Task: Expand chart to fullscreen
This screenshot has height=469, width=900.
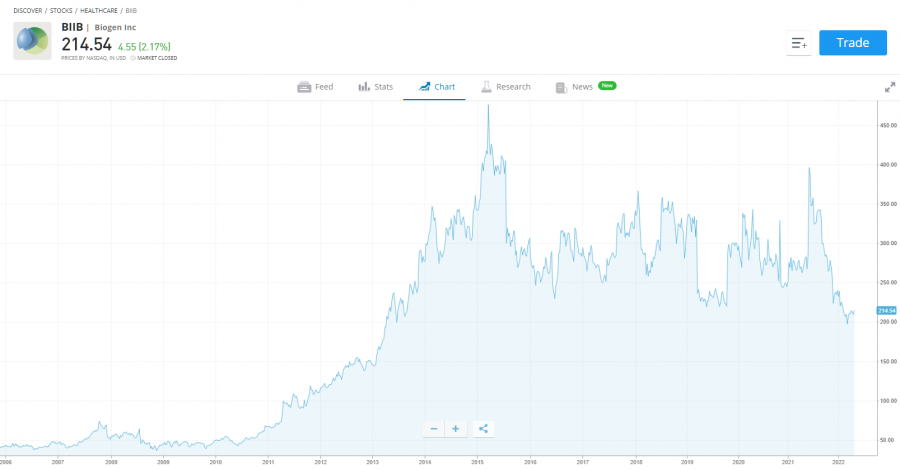Action: tap(890, 87)
